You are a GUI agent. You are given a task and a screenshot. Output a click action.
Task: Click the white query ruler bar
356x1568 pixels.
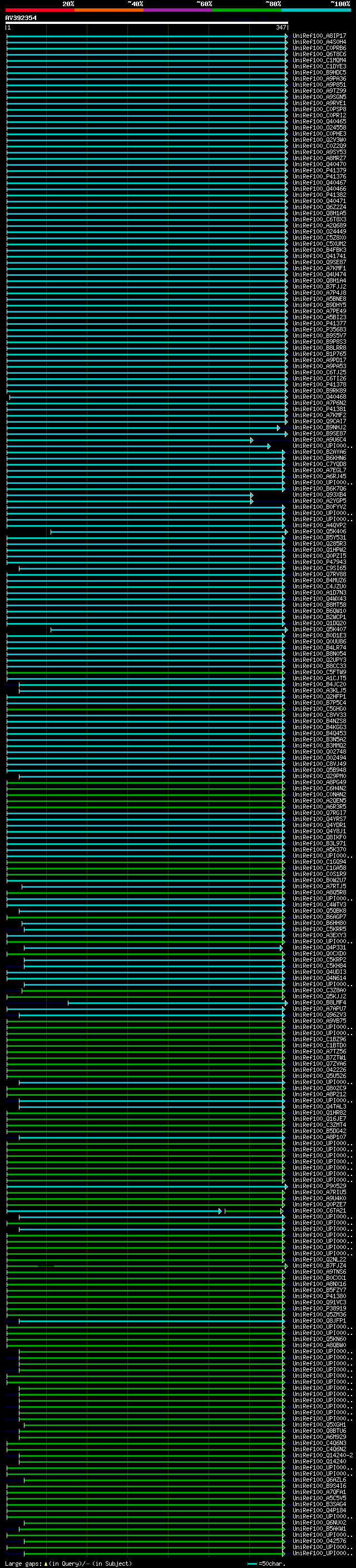coord(146,23)
